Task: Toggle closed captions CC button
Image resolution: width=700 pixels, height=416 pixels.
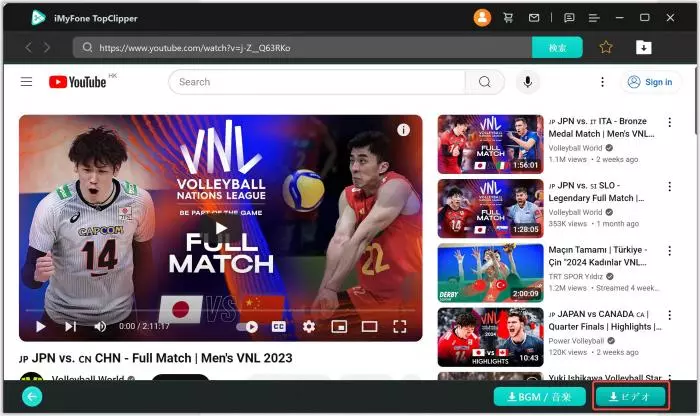Action: (x=279, y=327)
